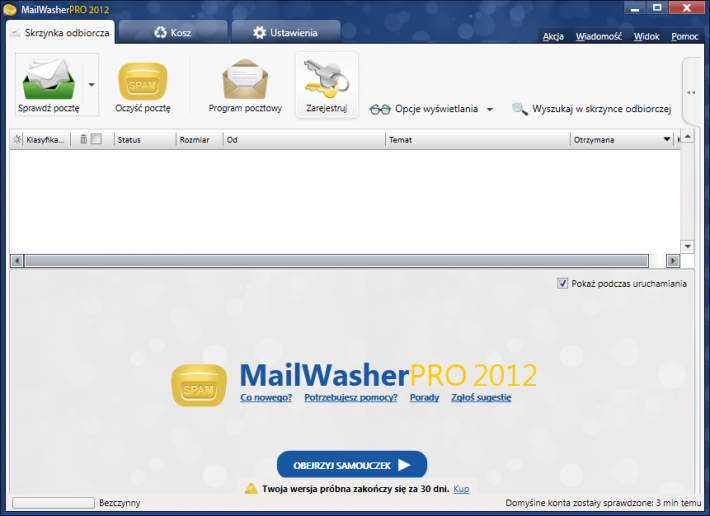Viewport: 710px width, 516px height.
Task: Sort by the Temat column
Action: [x=478, y=140]
